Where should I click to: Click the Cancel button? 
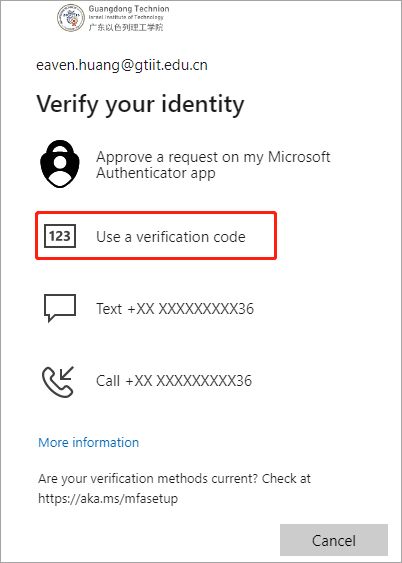(x=334, y=540)
